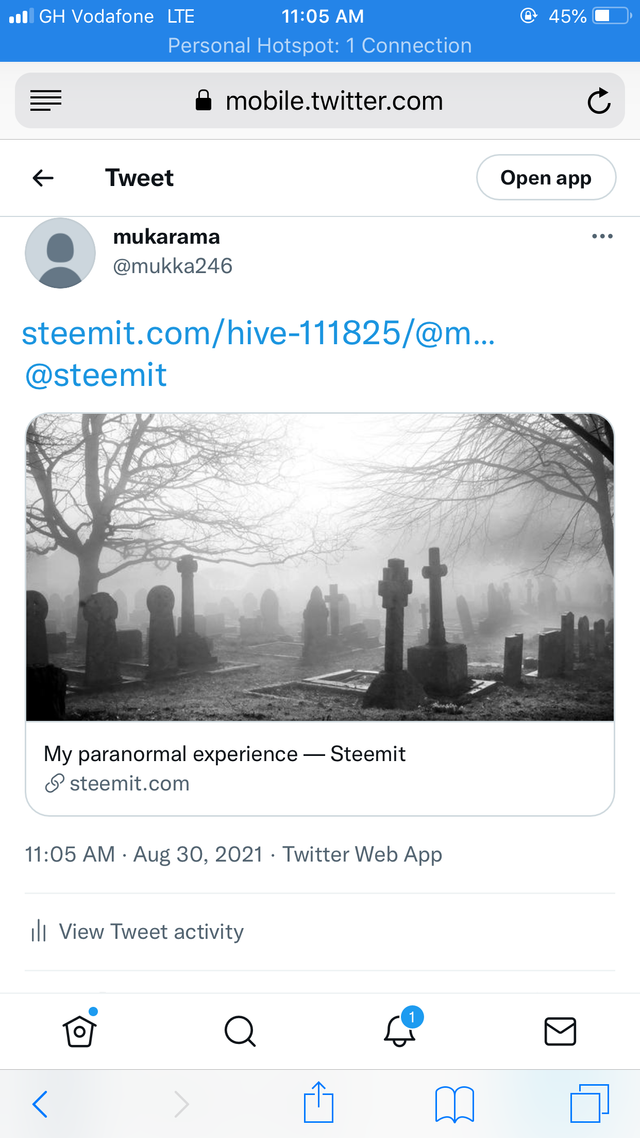Tap the @steemit mention
Image resolution: width=640 pixels, height=1138 pixels.
click(95, 375)
